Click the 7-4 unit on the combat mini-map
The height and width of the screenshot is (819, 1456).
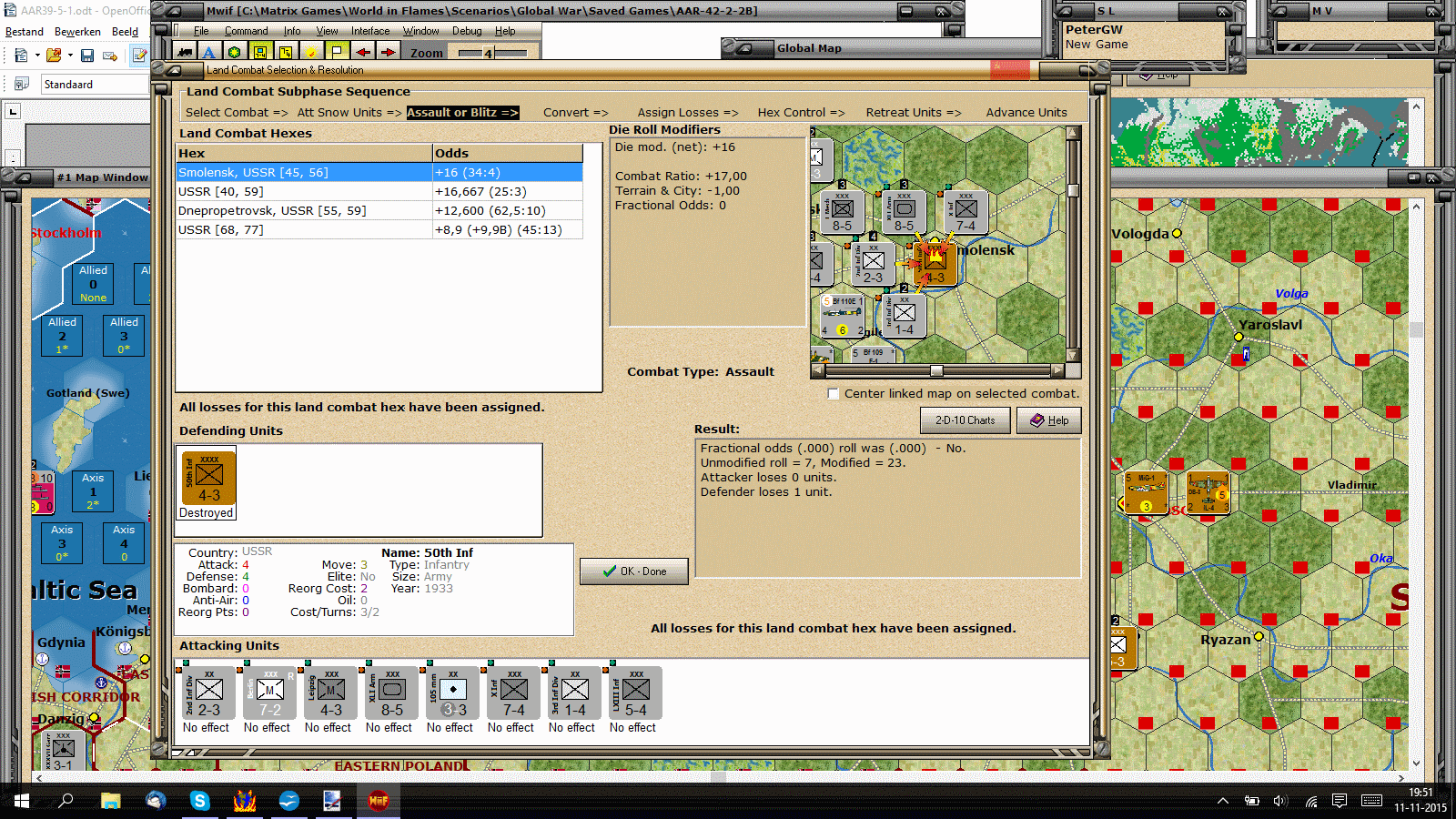pyautogui.click(x=966, y=213)
